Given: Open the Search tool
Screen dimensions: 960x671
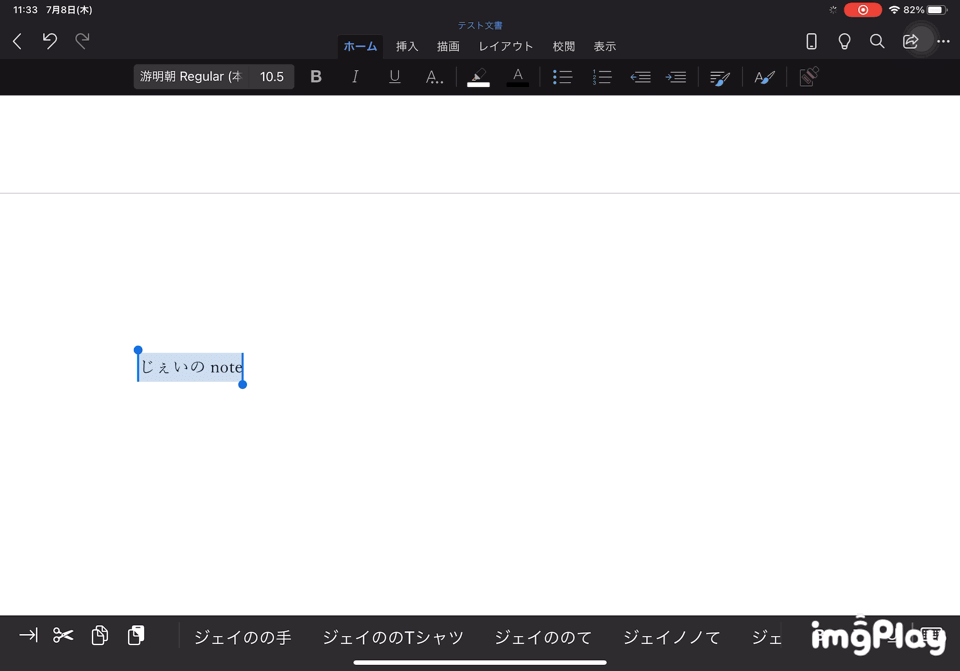Looking at the screenshot, I should [877, 41].
